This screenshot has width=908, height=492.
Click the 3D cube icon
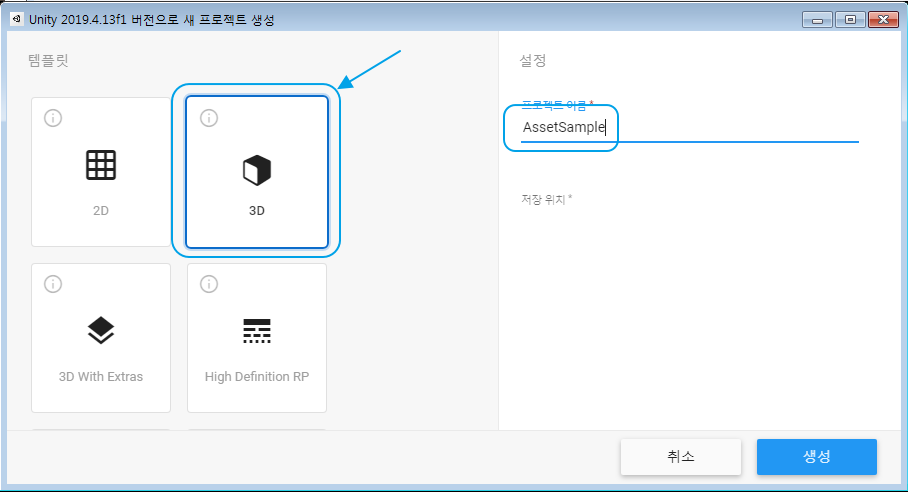[x=257, y=170]
